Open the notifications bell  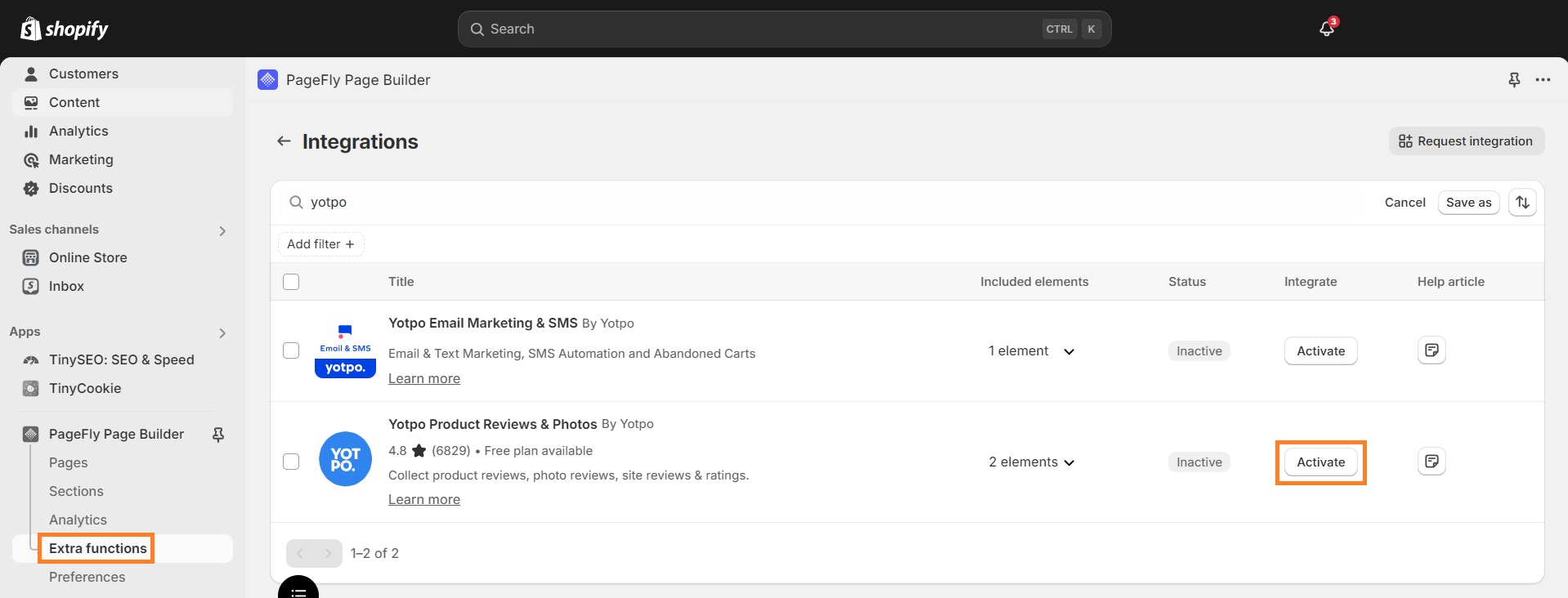[1327, 29]
